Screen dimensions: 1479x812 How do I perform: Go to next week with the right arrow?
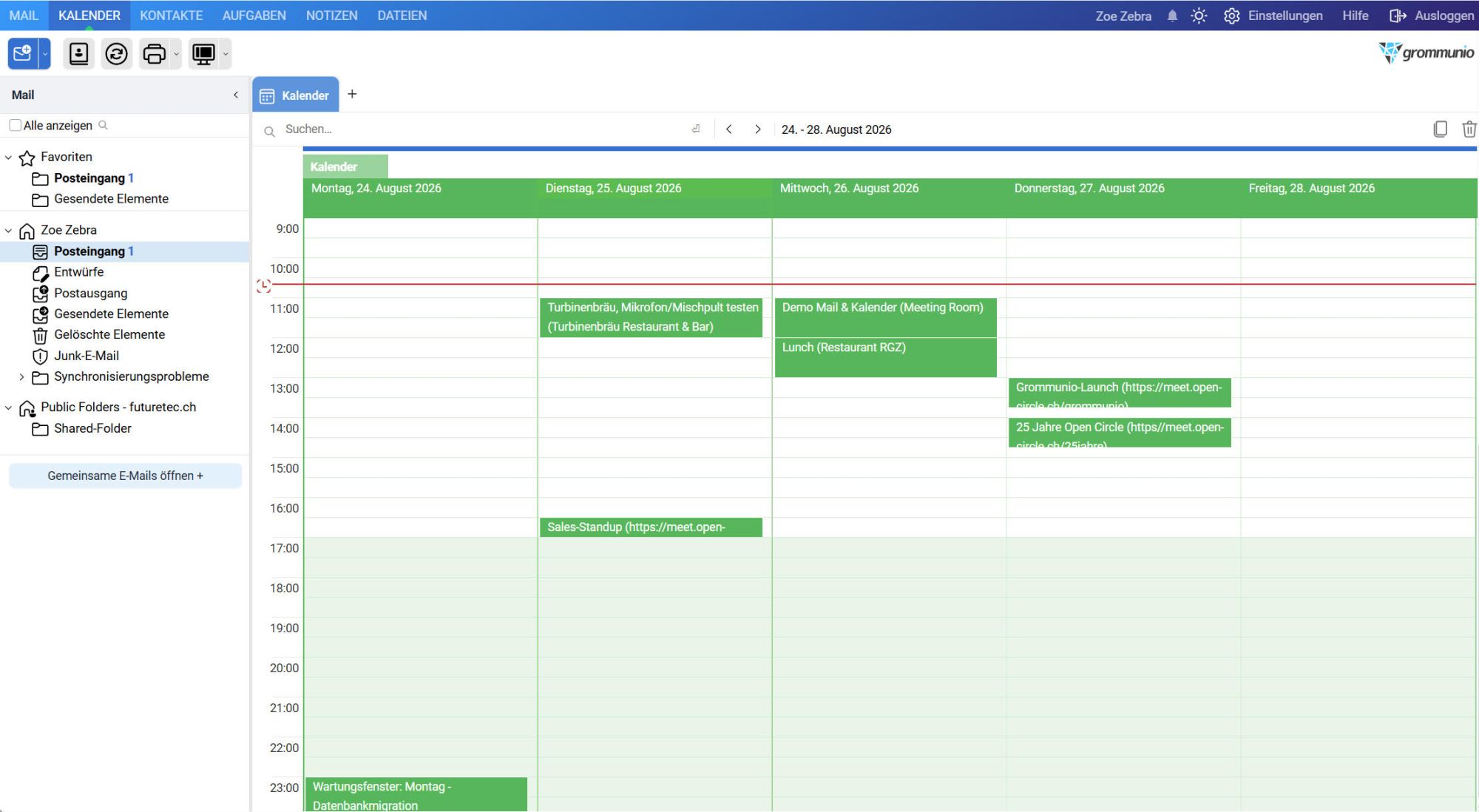(757, 129)
